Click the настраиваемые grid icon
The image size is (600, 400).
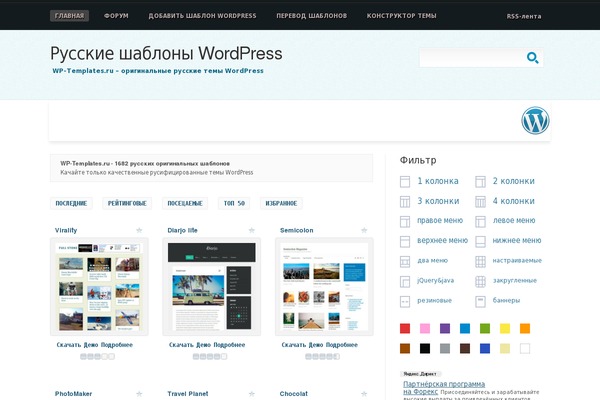(x=480, y=261)
